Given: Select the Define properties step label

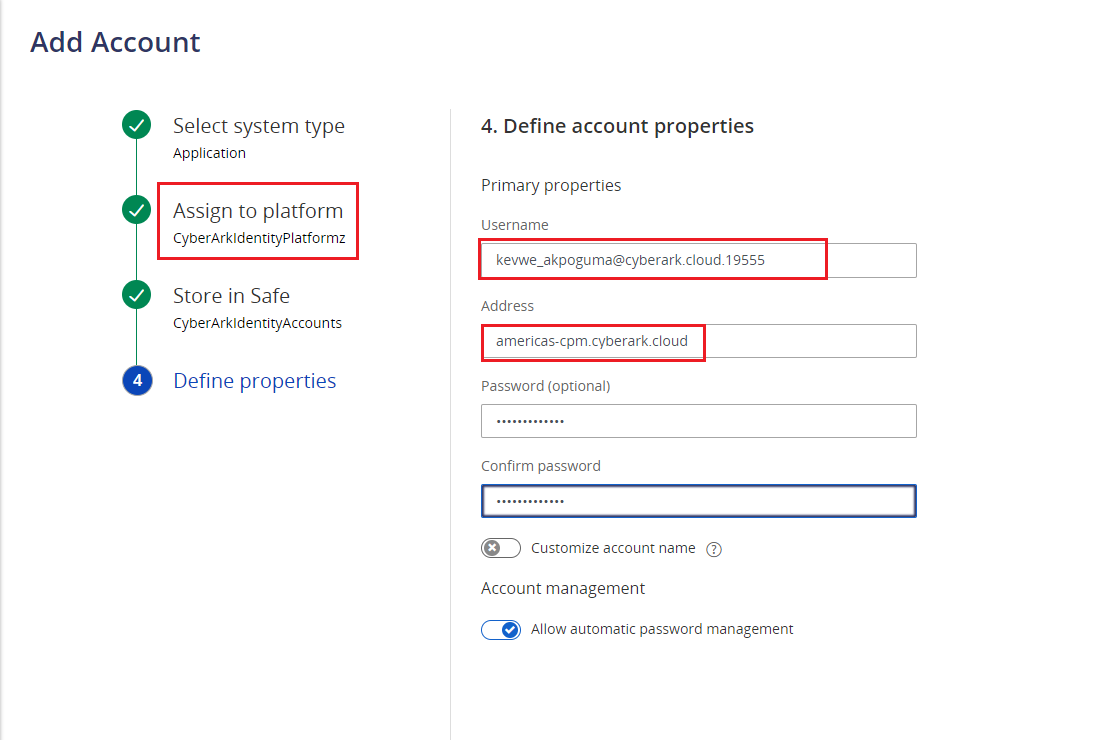Looking at the screenshot, I should point(254,380).
